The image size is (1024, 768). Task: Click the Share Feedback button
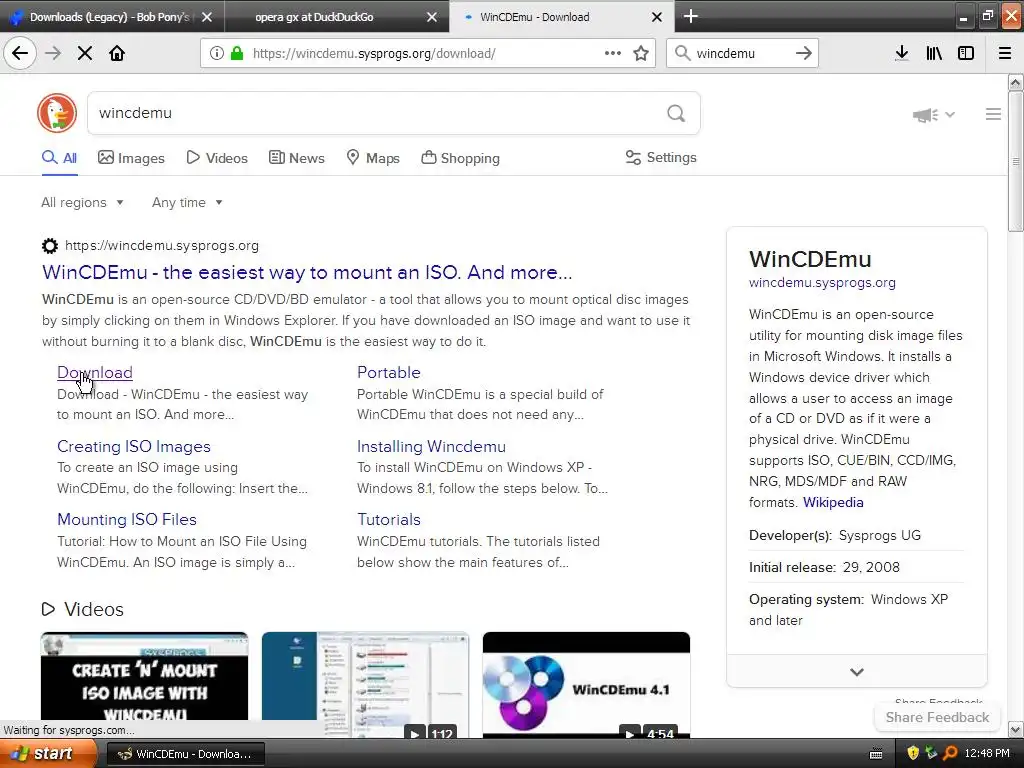pos(937,717)
